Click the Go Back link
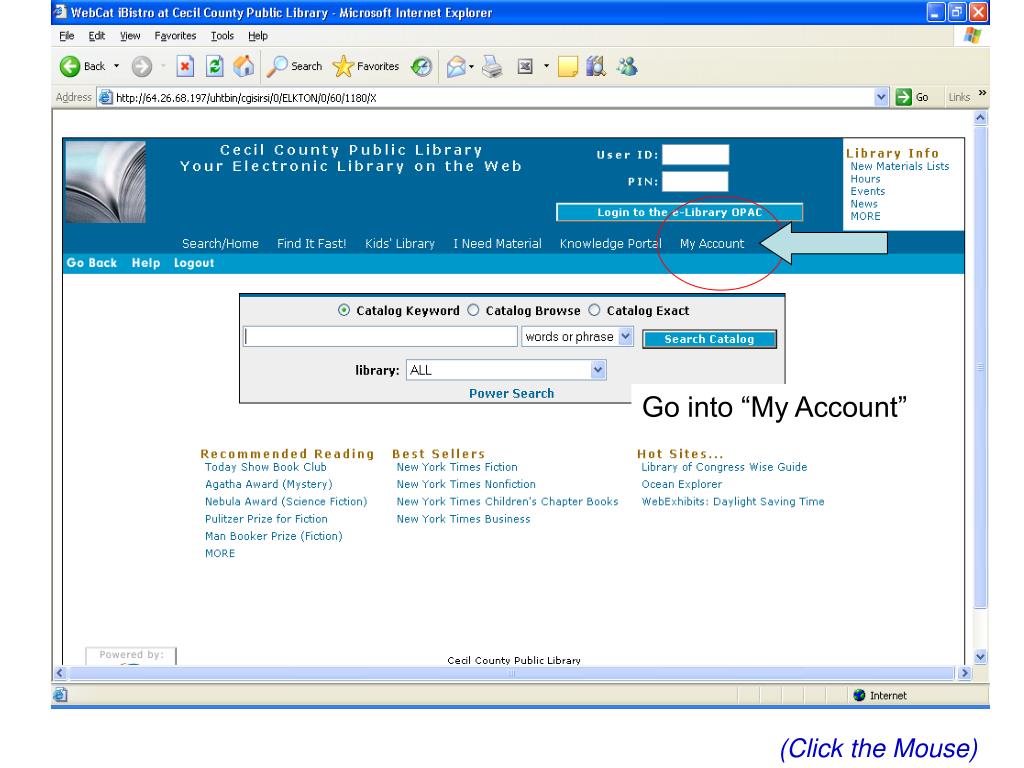The width and height of the screenshot is (1024, 768). (91, 263)
